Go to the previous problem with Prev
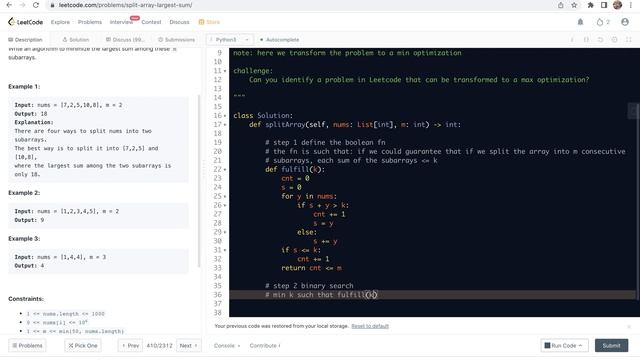Image resolution: width=640 pixels, height=360 pixels. 131,346
